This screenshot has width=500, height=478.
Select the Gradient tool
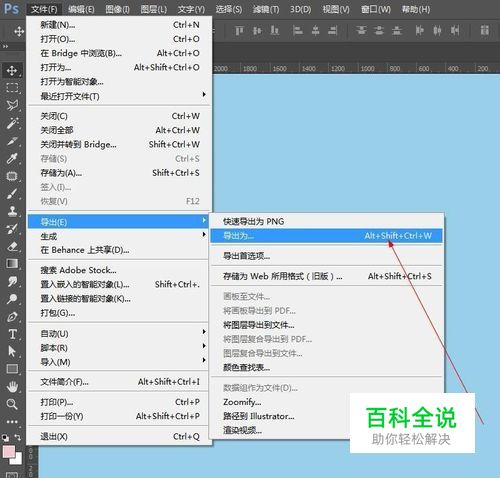point(12,264)
